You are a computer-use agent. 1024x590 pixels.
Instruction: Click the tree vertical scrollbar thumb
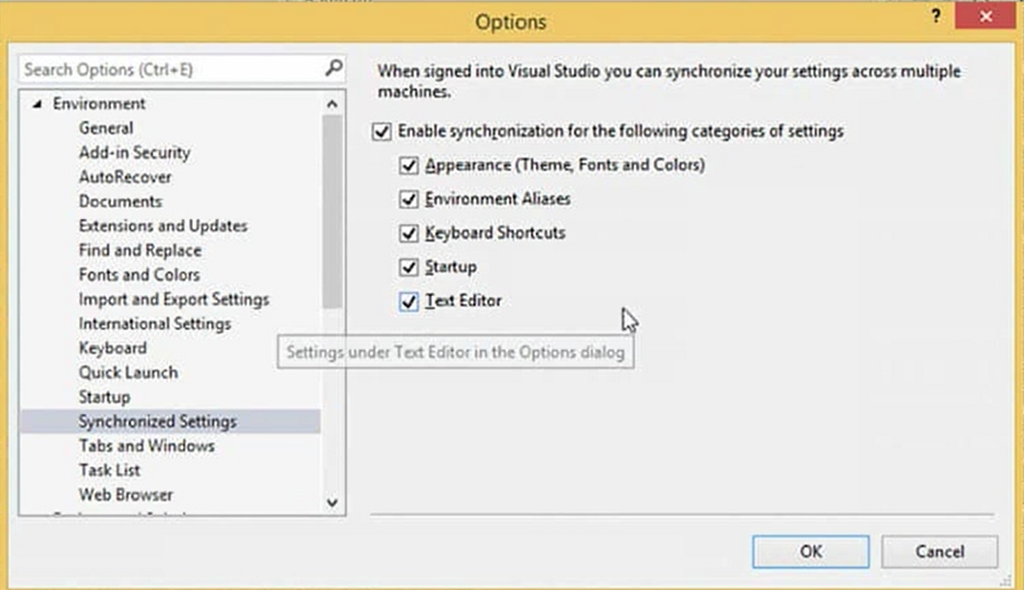pyautogui.click(x=332, y=211)
